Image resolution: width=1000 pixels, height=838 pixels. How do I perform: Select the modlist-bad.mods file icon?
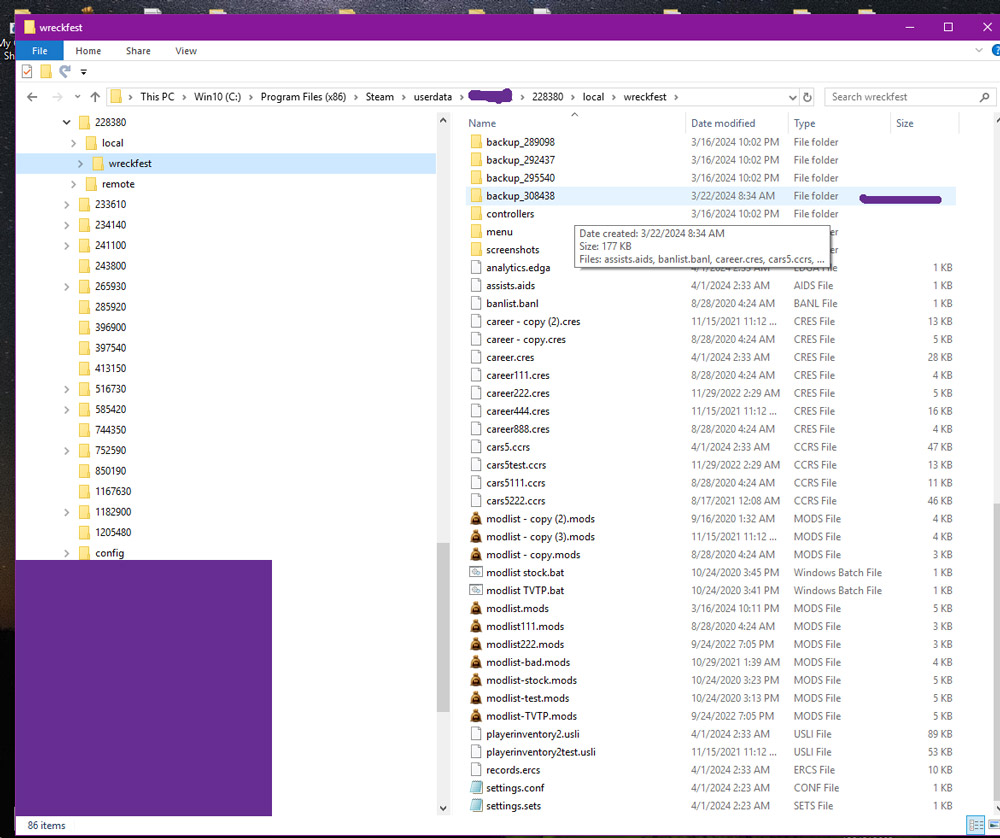click(x=476, y=662)
